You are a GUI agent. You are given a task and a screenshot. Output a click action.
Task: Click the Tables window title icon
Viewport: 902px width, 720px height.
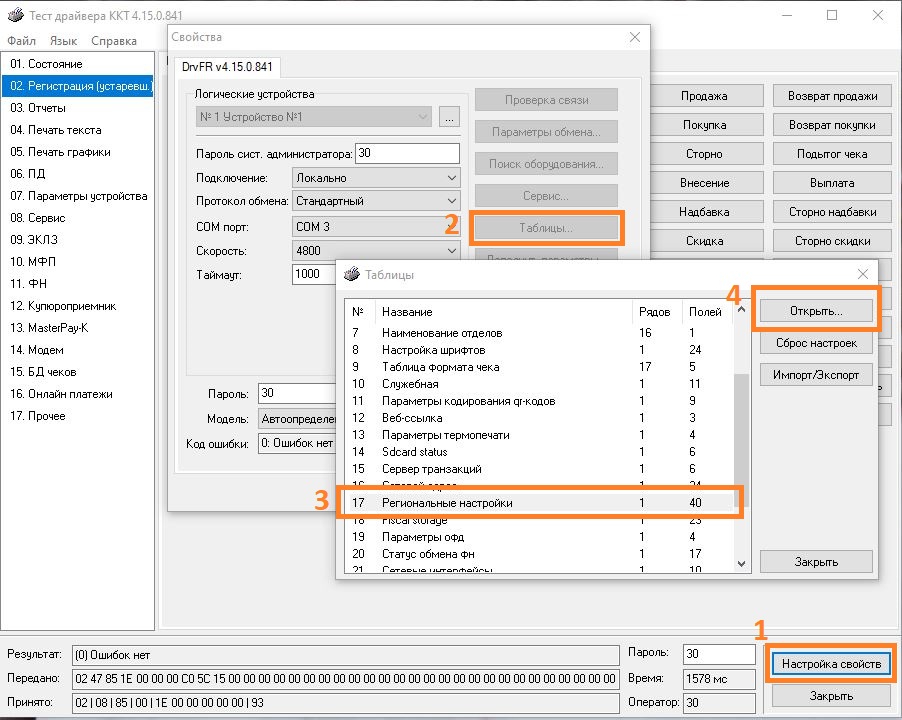coord(351,274)
